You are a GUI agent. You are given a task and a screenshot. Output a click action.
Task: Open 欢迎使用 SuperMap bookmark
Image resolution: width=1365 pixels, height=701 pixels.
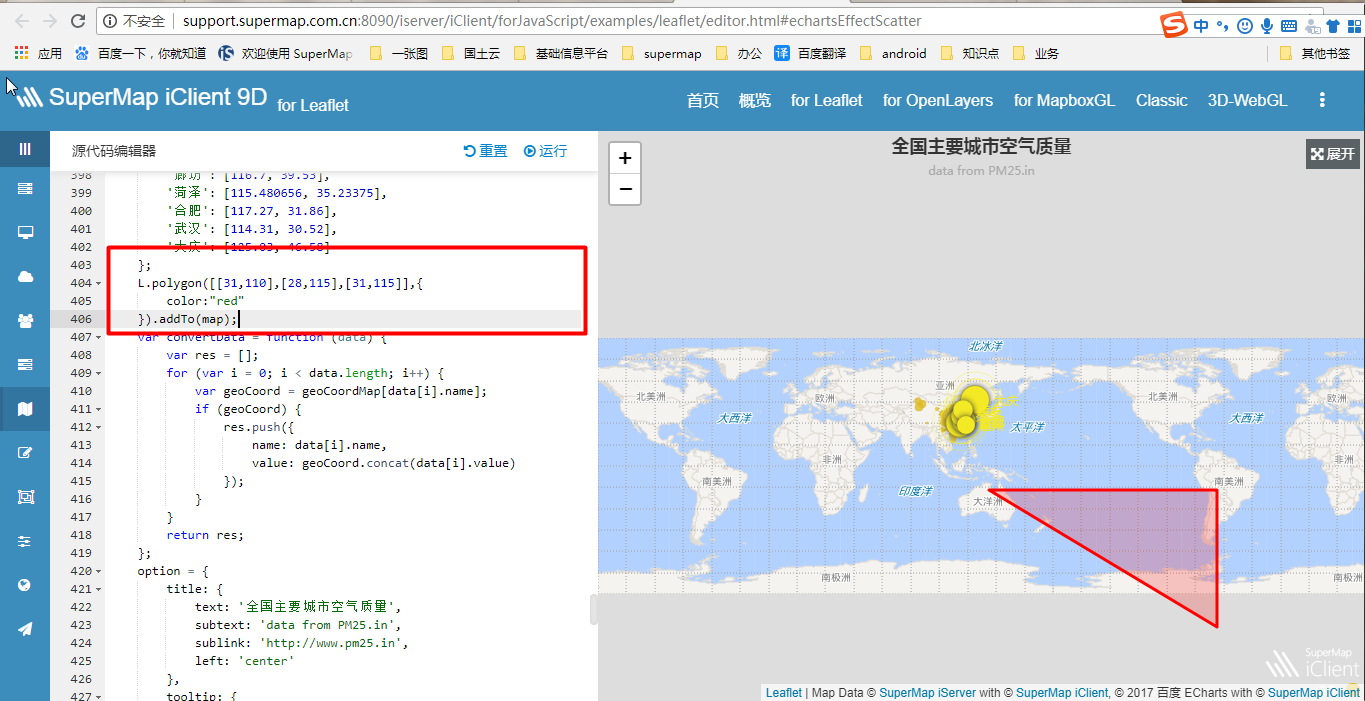(286, 53)
